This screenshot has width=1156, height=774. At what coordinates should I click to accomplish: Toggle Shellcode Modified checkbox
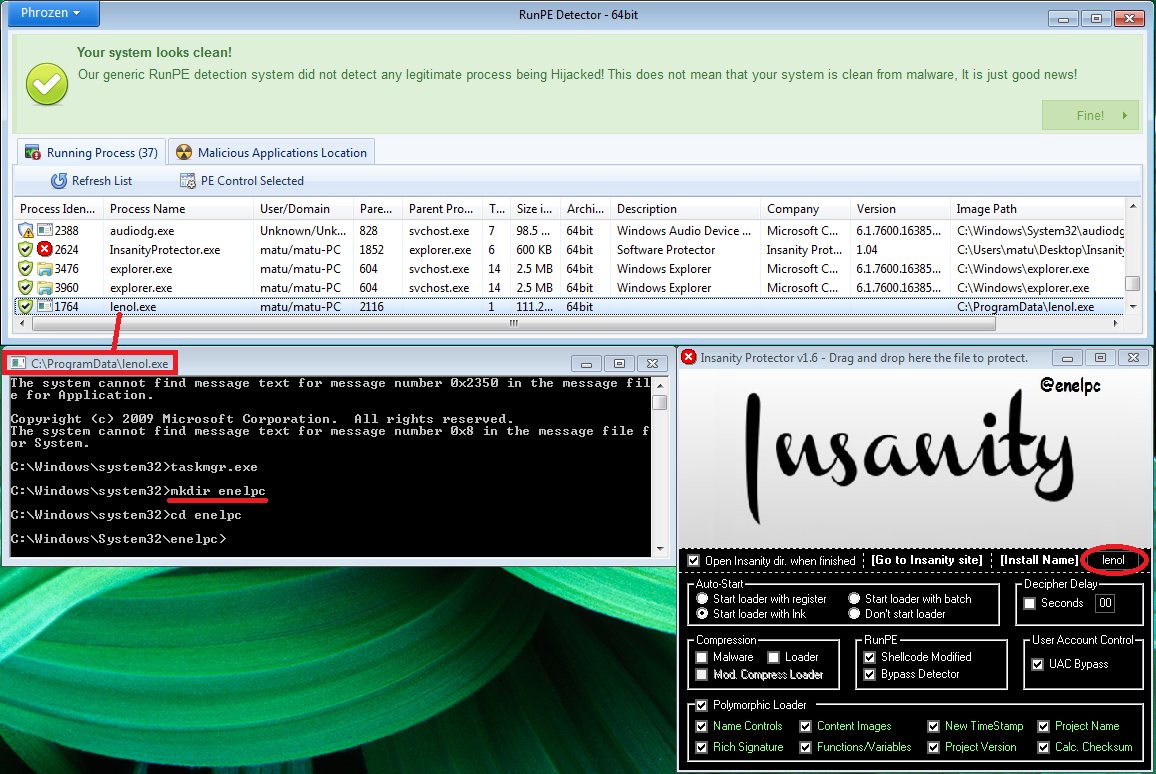tap(869, 657)
